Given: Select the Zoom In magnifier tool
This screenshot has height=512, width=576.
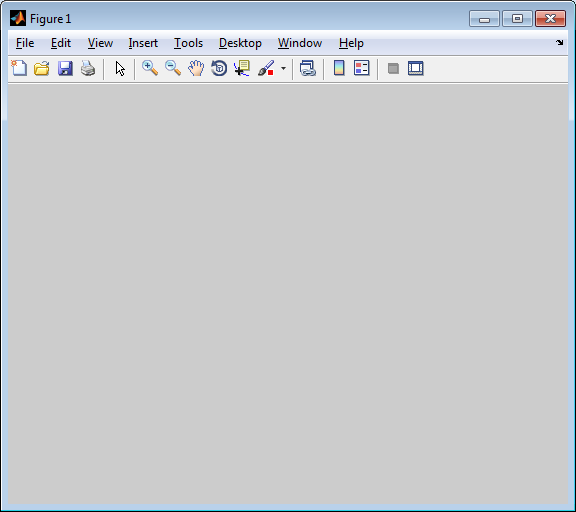Looking at the screenshot, I should click(150, 68).
